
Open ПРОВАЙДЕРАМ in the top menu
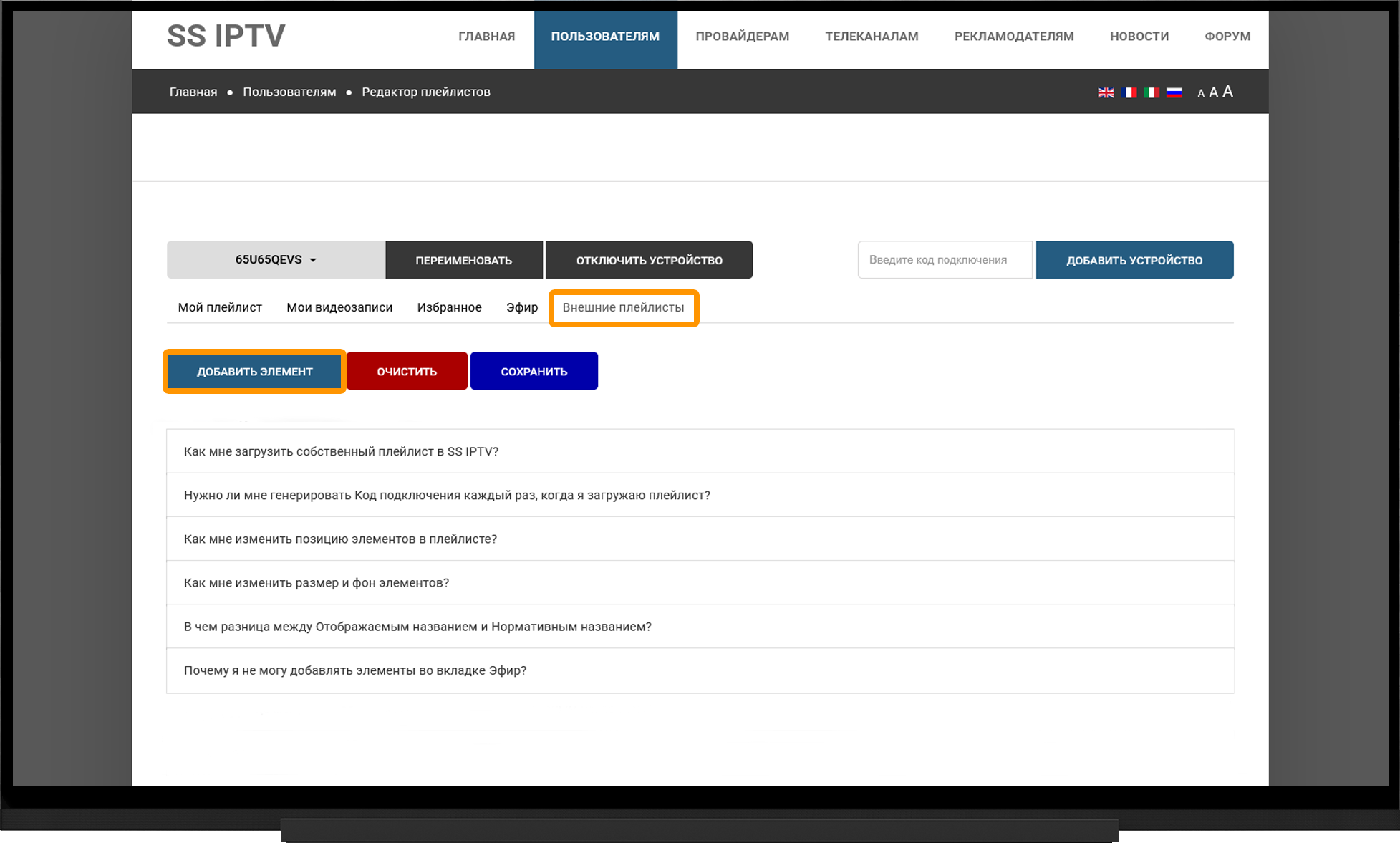click(x=743, y=37)
